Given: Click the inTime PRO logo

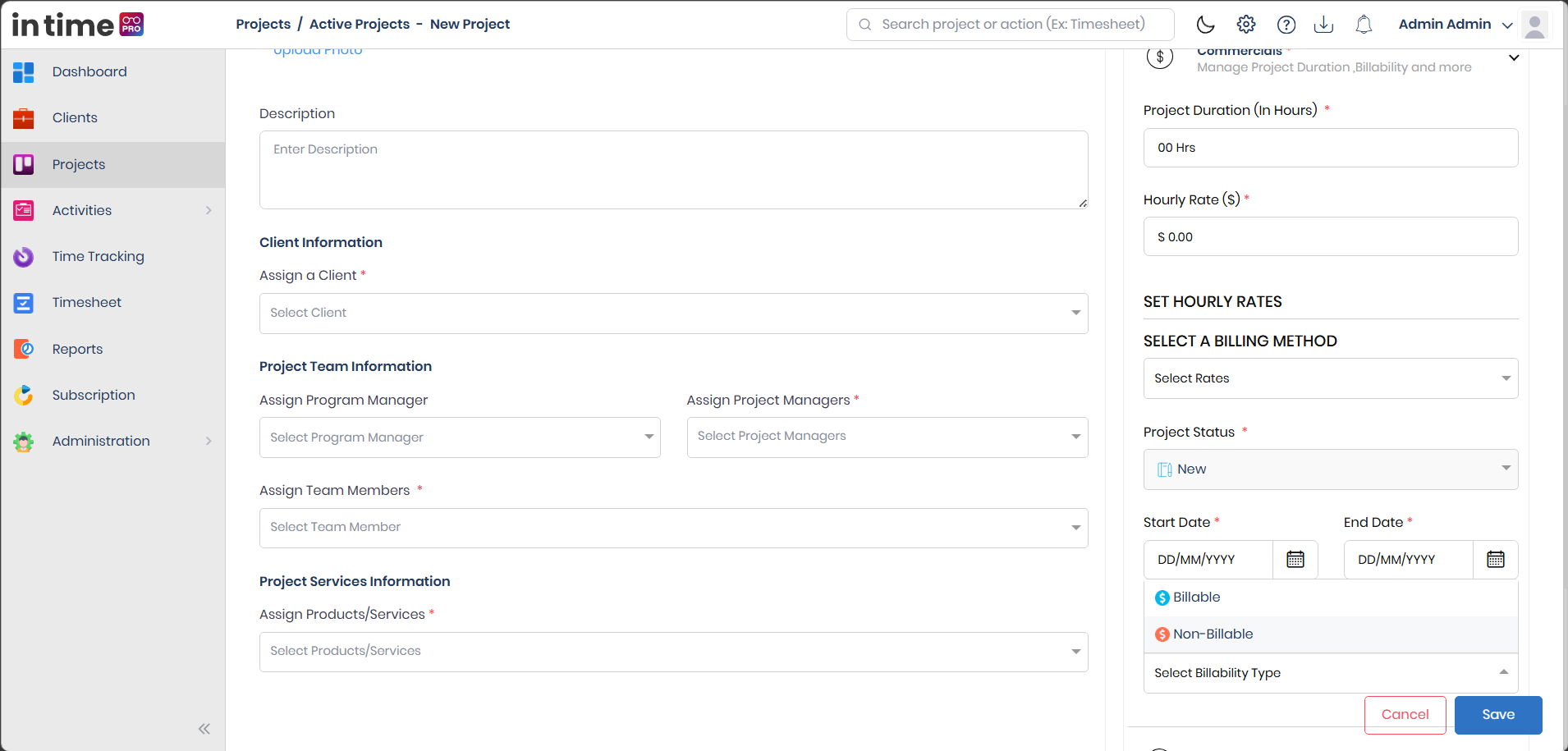Looking at the screenshot, I should pos(78,25).
